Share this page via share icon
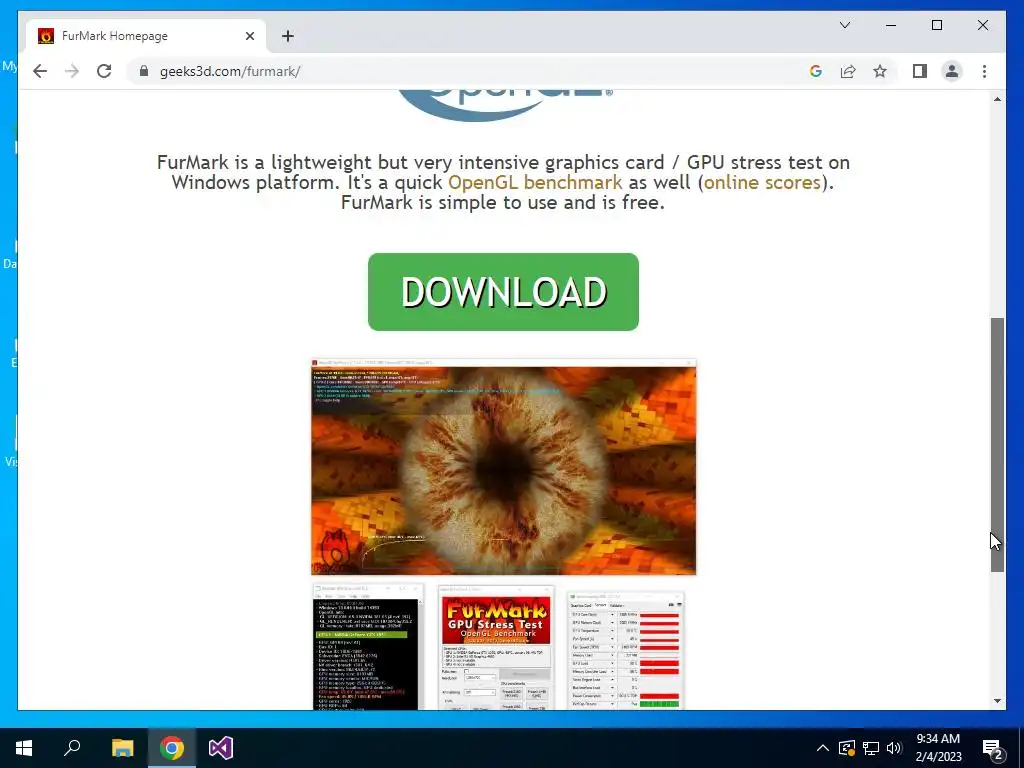The width and height of the screenshot is (1024, 768). [x=848, y=71]
